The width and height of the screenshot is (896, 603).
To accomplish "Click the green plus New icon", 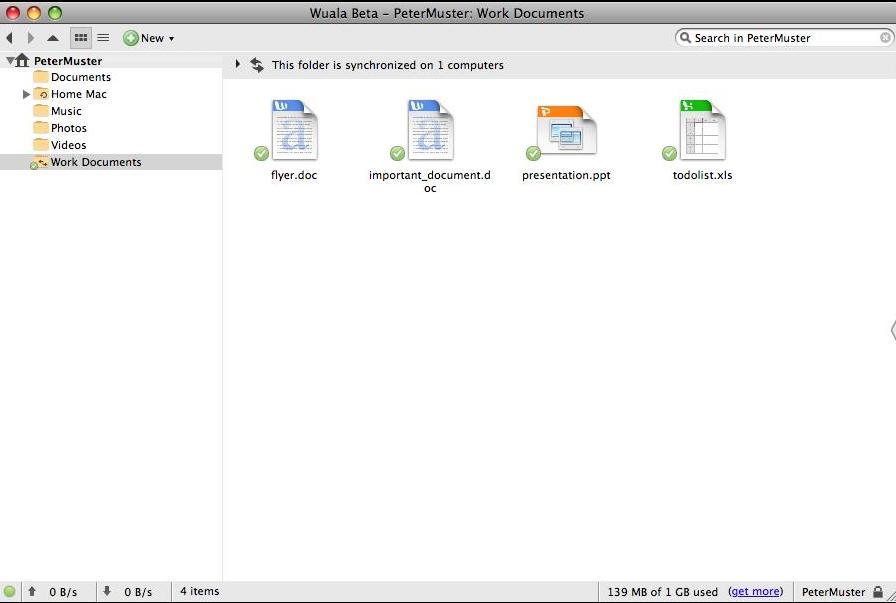I will (131, 38).
